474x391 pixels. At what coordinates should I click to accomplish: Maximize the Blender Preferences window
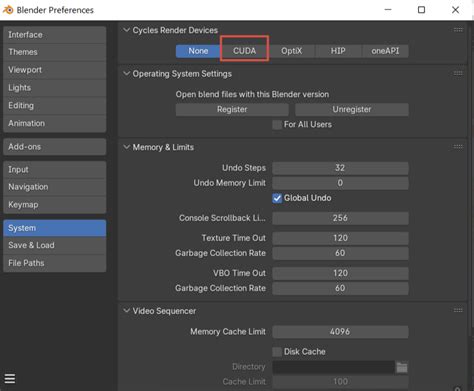(421, 10)
